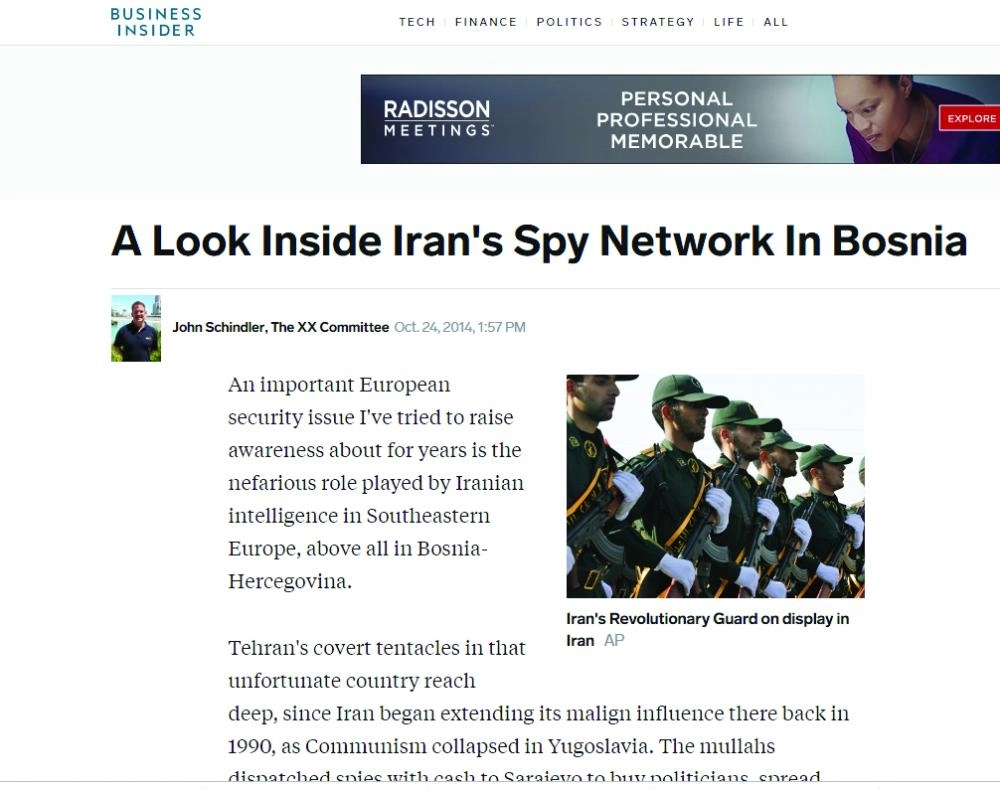
Task: Click the Business Insider logo
Action: tap(156, 22)
